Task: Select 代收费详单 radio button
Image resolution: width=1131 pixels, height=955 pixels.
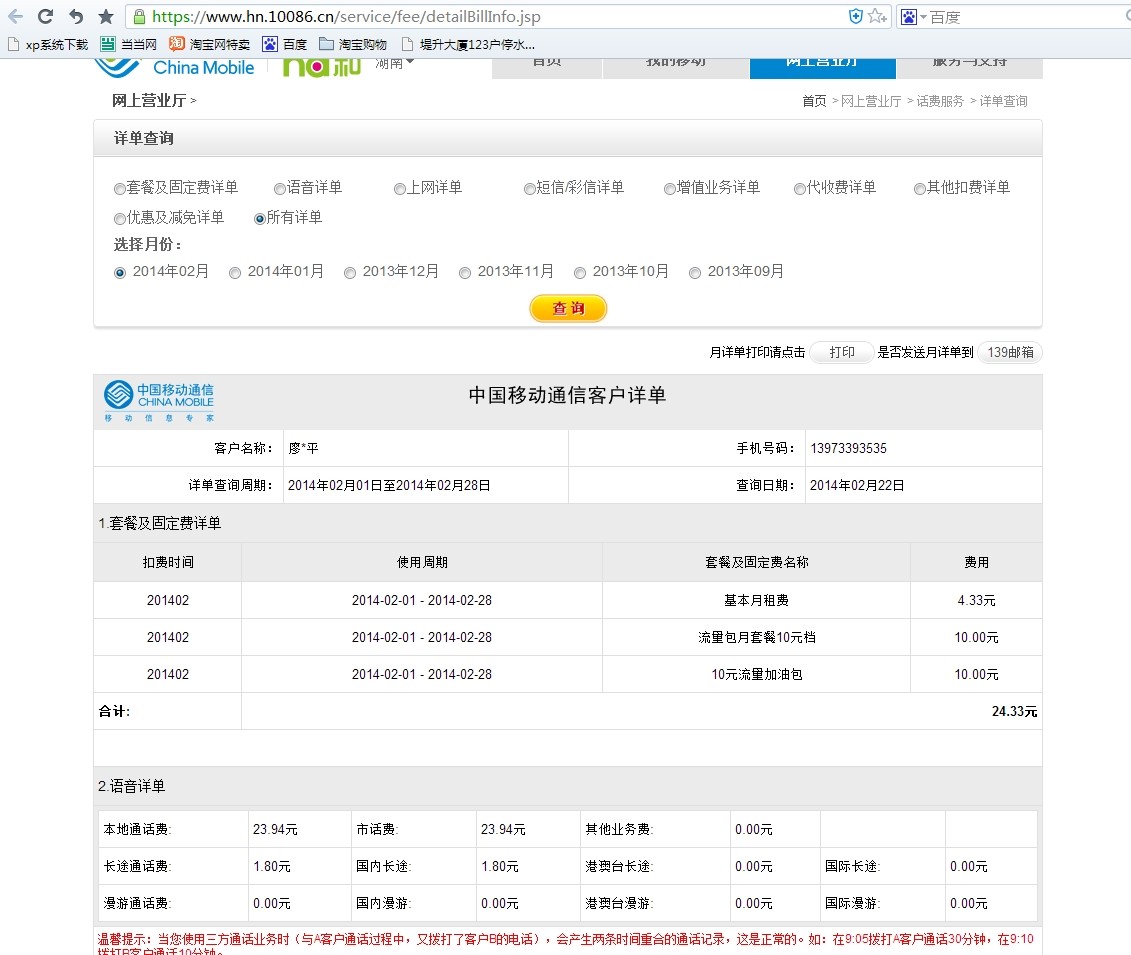Action: coord(799,189)
